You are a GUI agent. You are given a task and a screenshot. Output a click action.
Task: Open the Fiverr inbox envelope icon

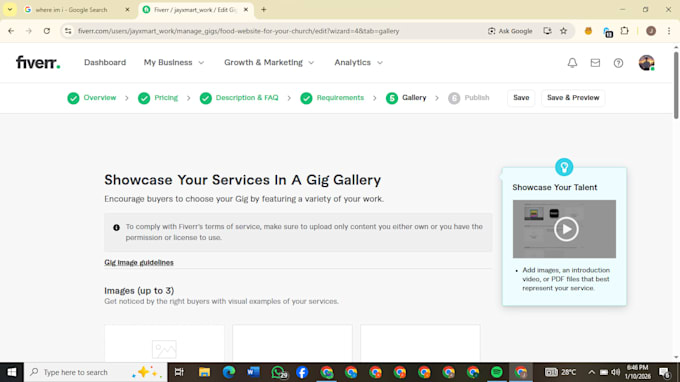point(595,63)
